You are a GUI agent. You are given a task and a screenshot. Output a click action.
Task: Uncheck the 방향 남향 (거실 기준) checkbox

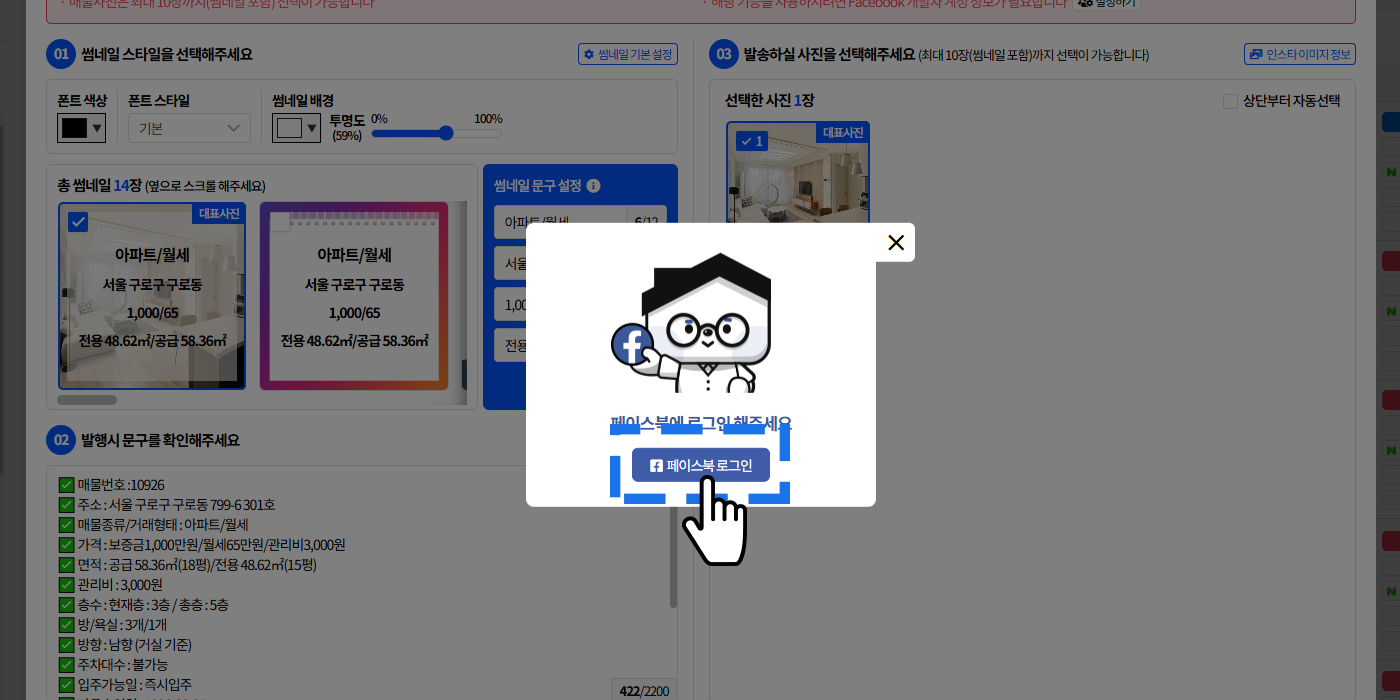click(x=67, y=645)
